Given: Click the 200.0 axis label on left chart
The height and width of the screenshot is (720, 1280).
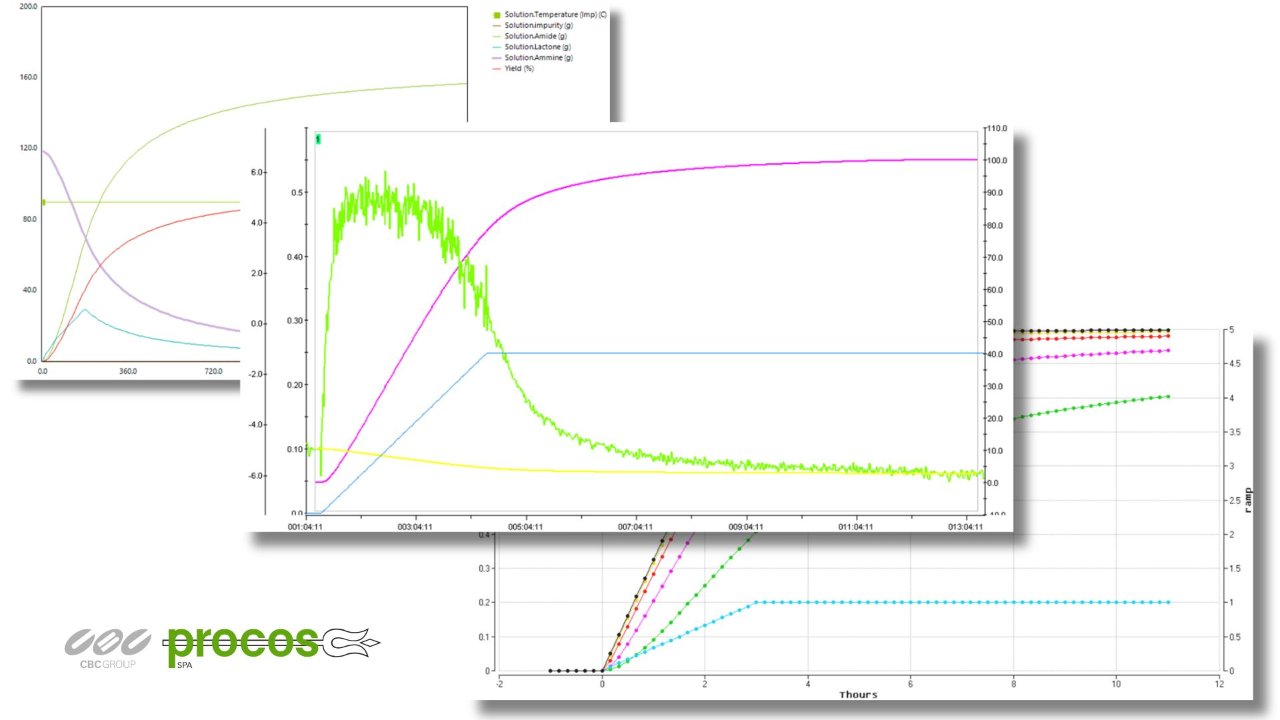Looking at the screenshot, I should click(x=28, y=6).
